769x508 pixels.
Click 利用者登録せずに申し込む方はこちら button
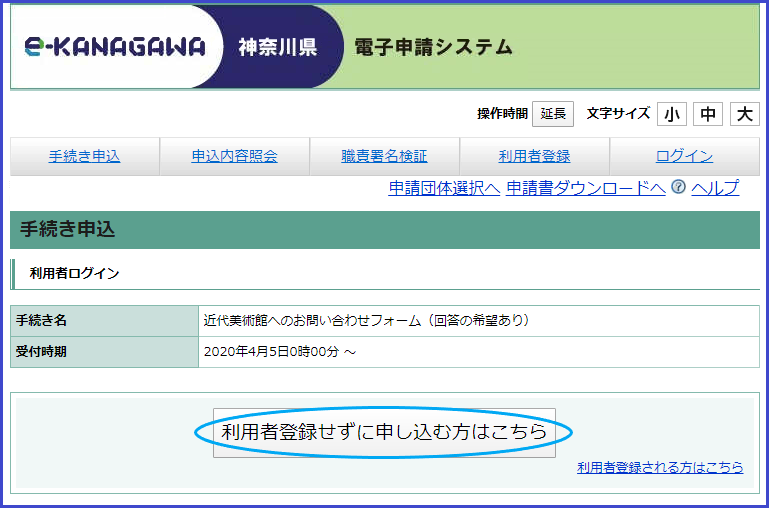pos(384,432)
